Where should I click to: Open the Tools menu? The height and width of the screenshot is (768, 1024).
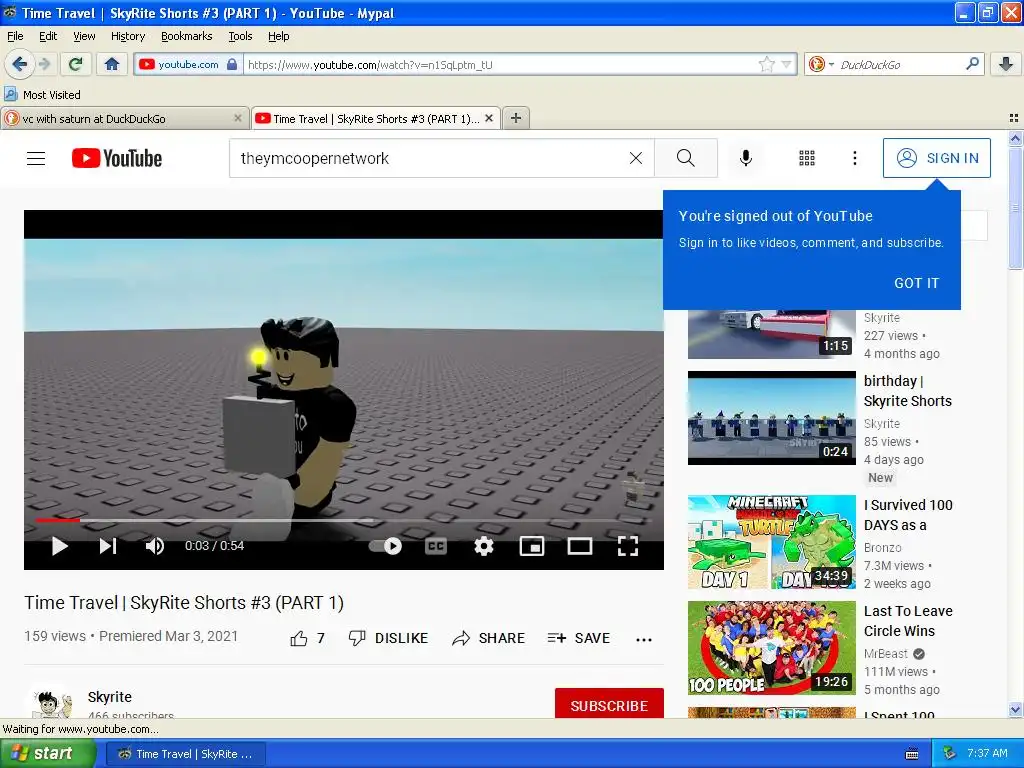click(x=240, y=36)
